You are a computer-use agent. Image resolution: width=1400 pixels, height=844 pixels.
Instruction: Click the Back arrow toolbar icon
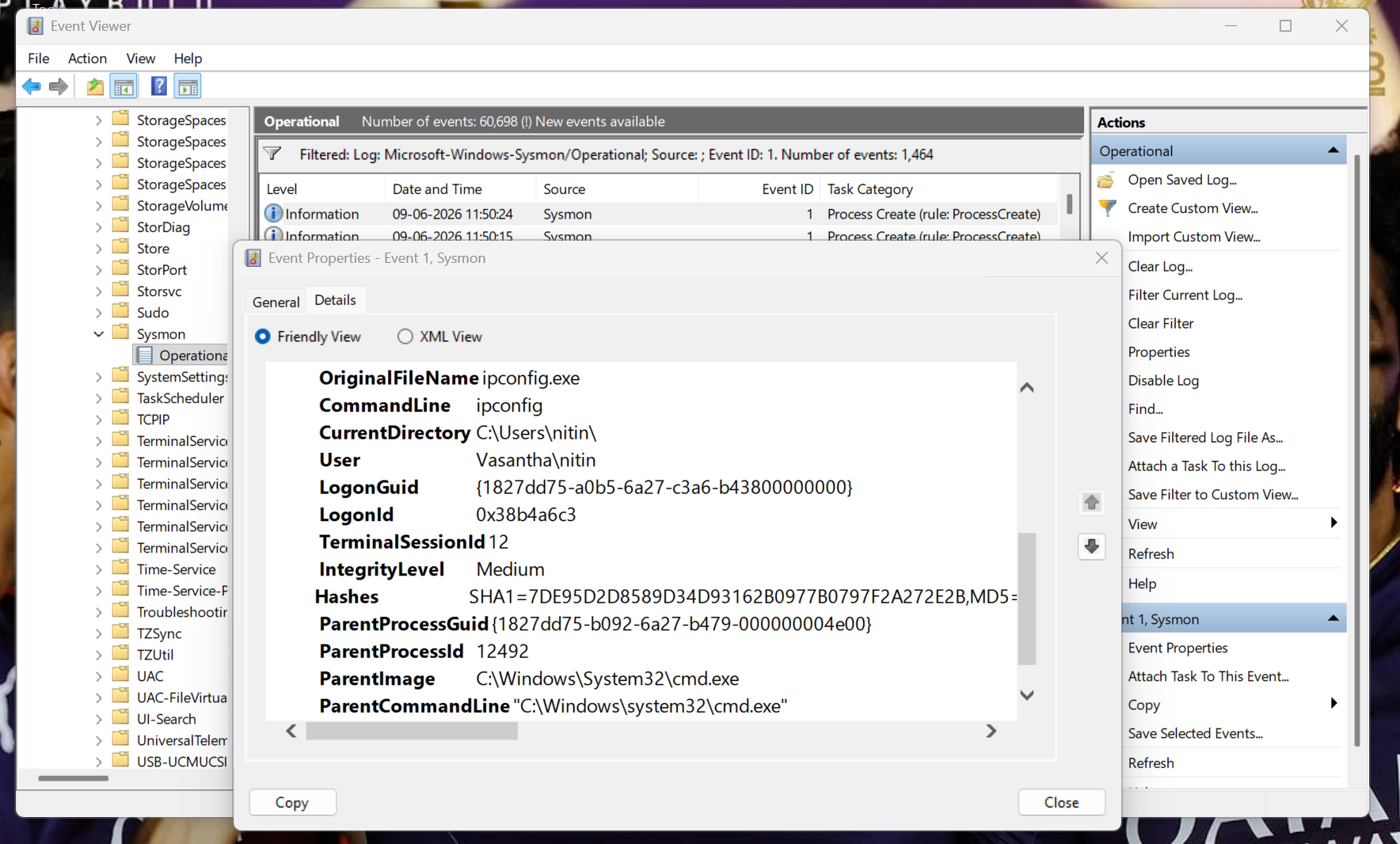(32, 86)
